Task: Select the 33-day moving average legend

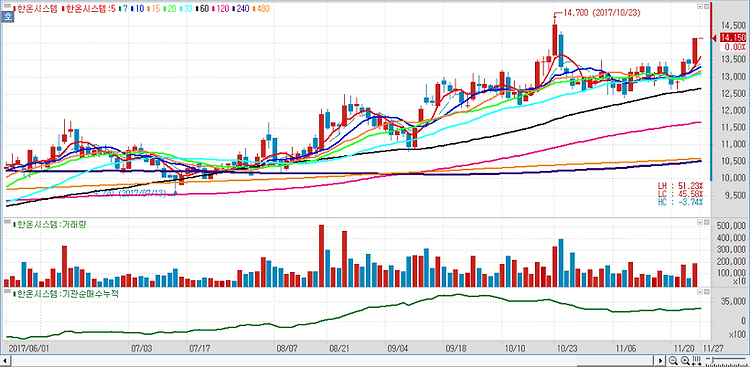Action: 186,9
